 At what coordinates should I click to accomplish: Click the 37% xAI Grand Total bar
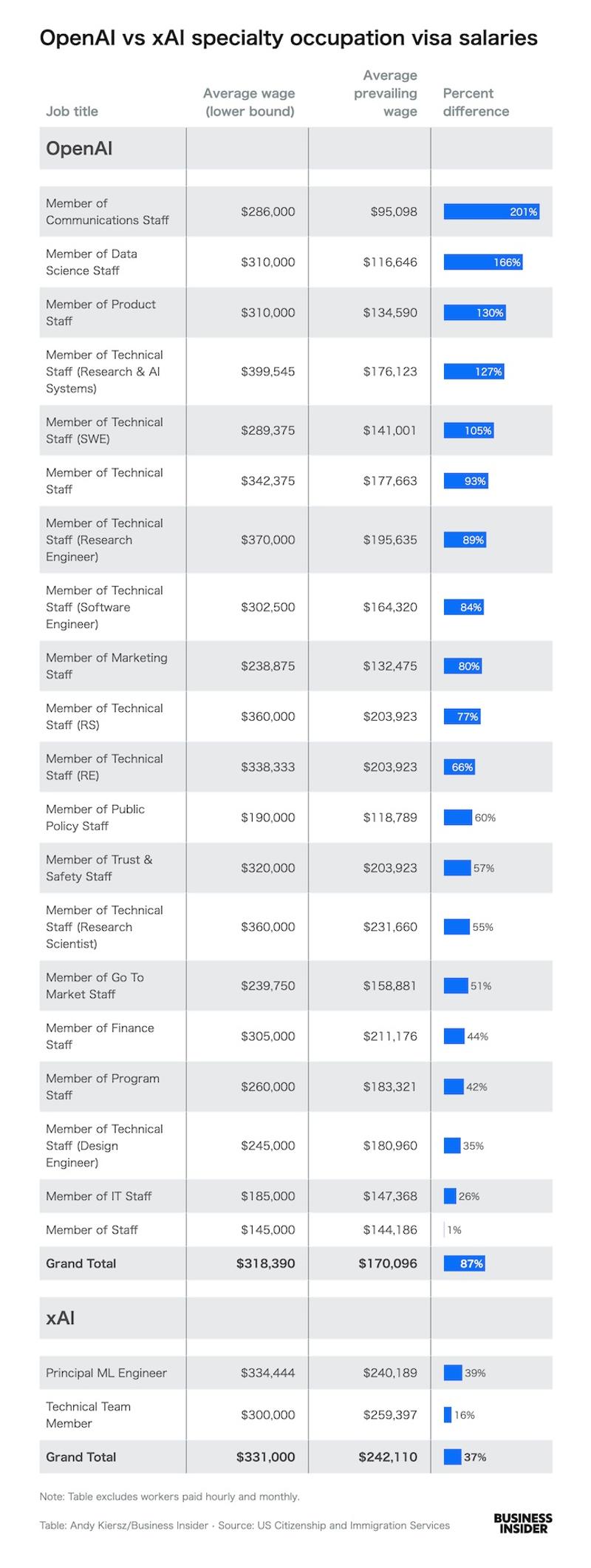(x=453, y=1457)
